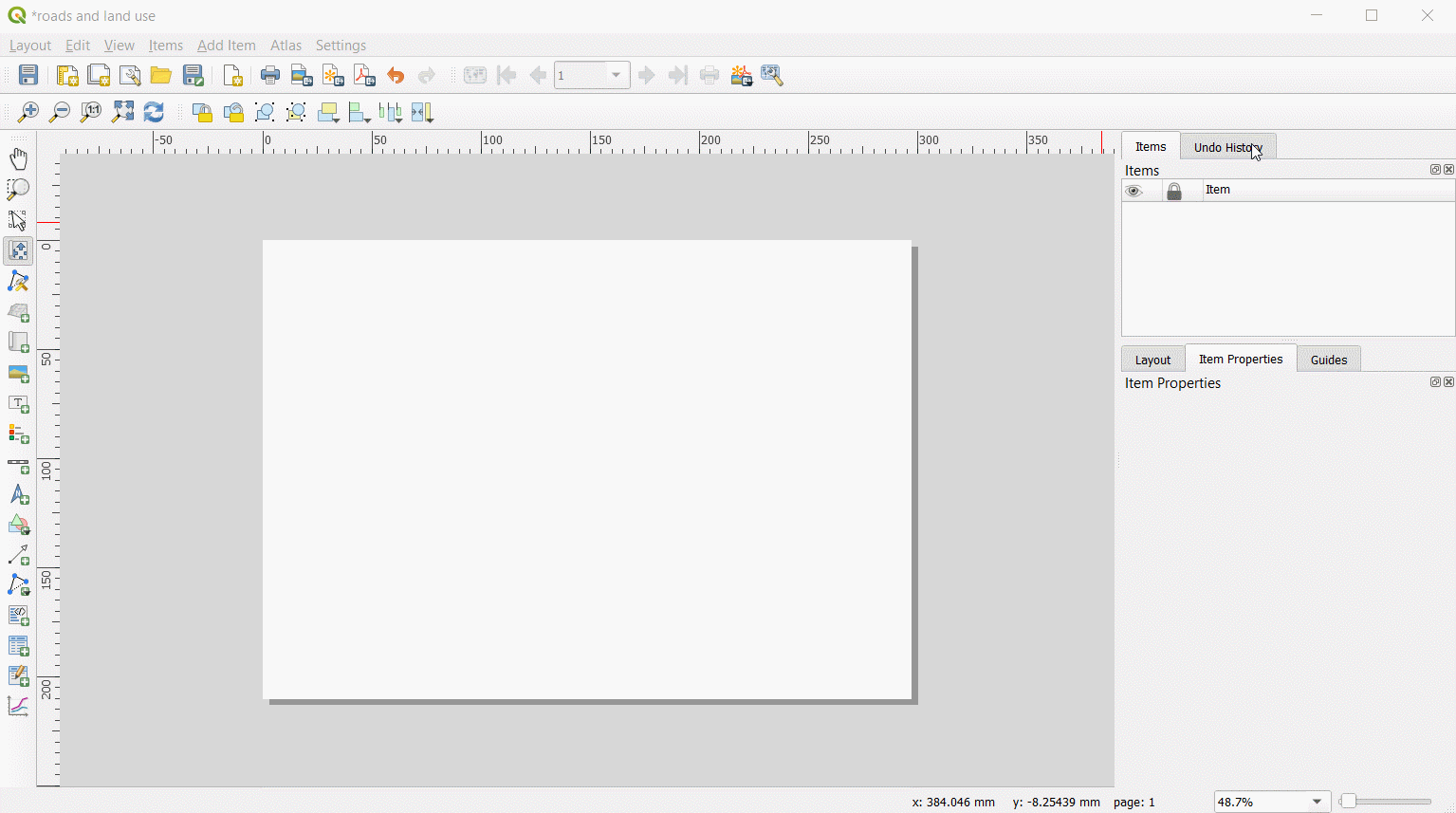
Task: Add a fixed table item
Action: tap(19, 677)
